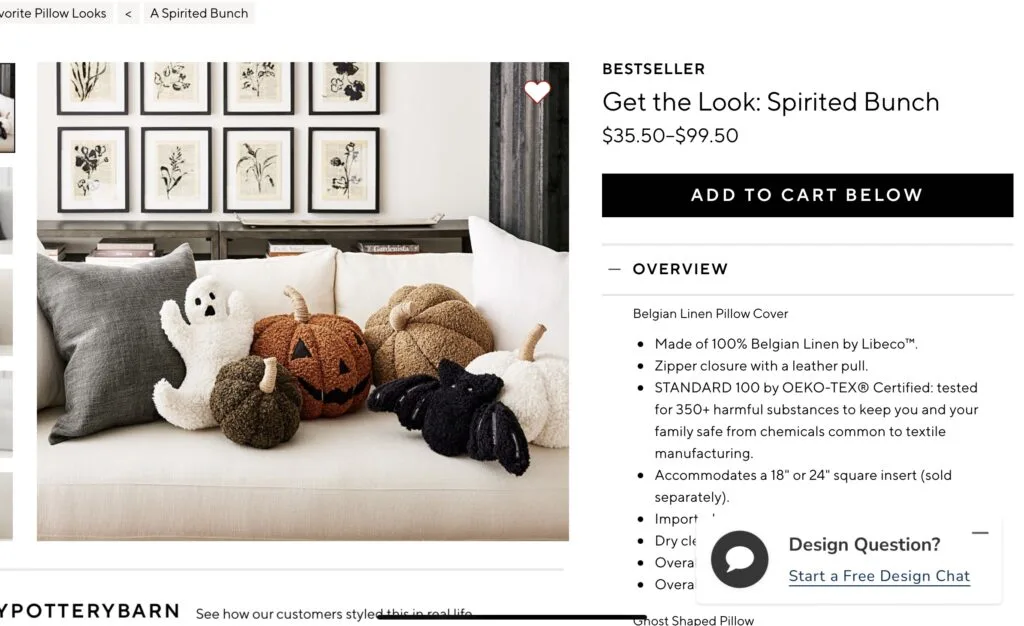Open the design chat speech bubble icon

coord(740,559)
